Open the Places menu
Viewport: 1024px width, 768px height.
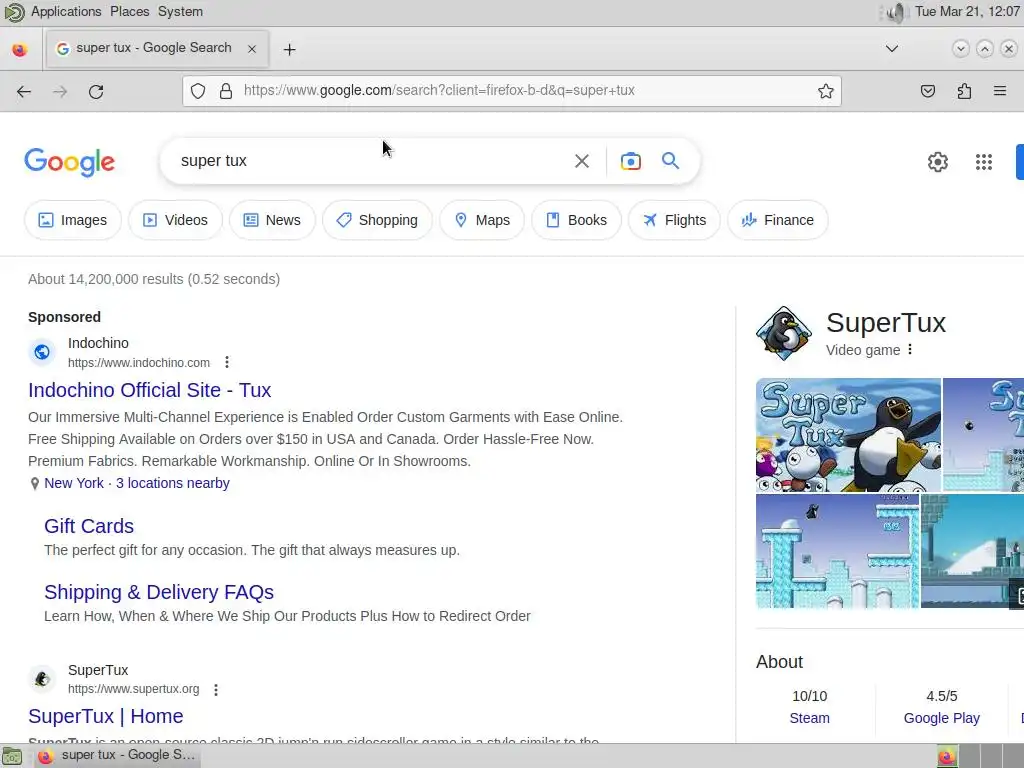pos(129,12)
